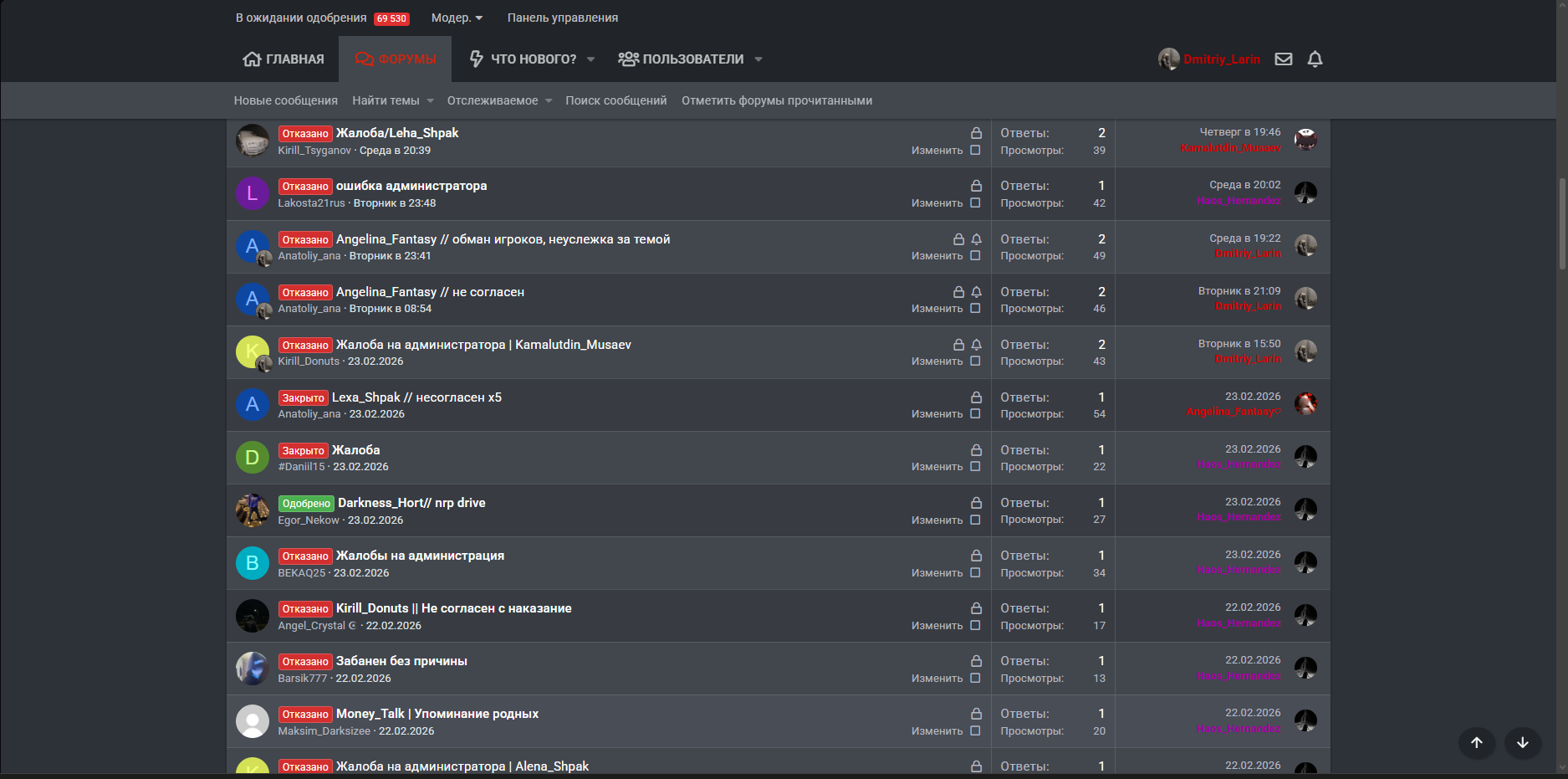The image size is (1568, 779).
Task: Click the scroll-to-top arrow button
Action: pos(1477,742)
